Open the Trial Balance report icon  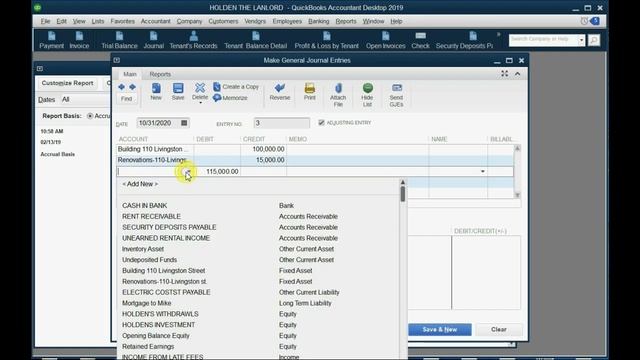point(119,40)
